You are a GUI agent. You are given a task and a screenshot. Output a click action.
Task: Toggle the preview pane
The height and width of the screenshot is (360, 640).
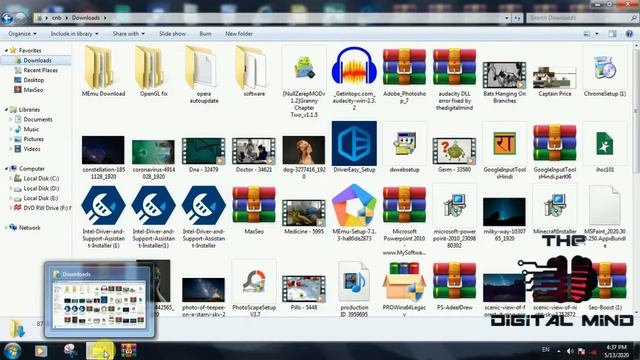tap(612, 34)
